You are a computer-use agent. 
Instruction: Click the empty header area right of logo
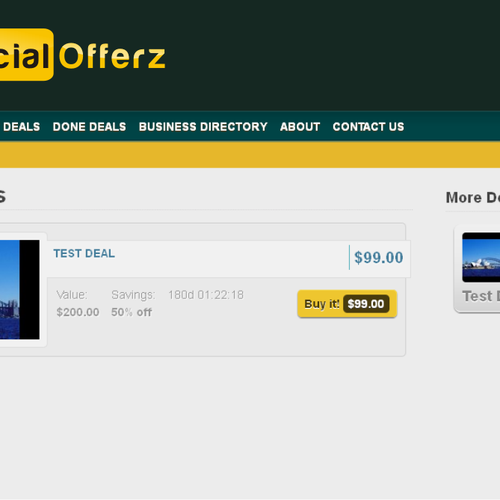point(333,55)
